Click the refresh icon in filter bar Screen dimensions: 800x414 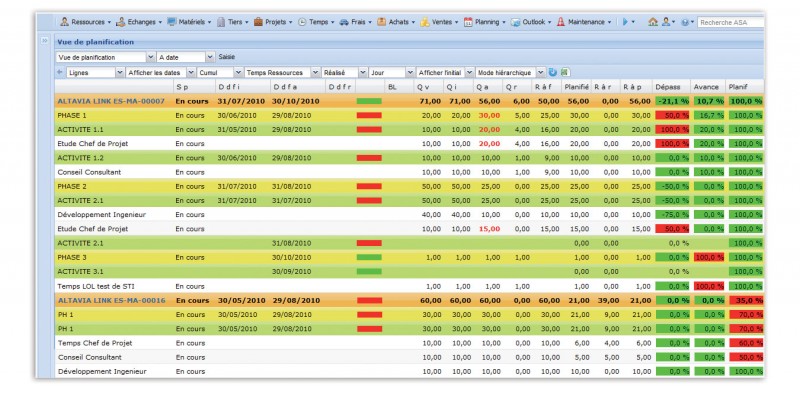coord(553,73)
